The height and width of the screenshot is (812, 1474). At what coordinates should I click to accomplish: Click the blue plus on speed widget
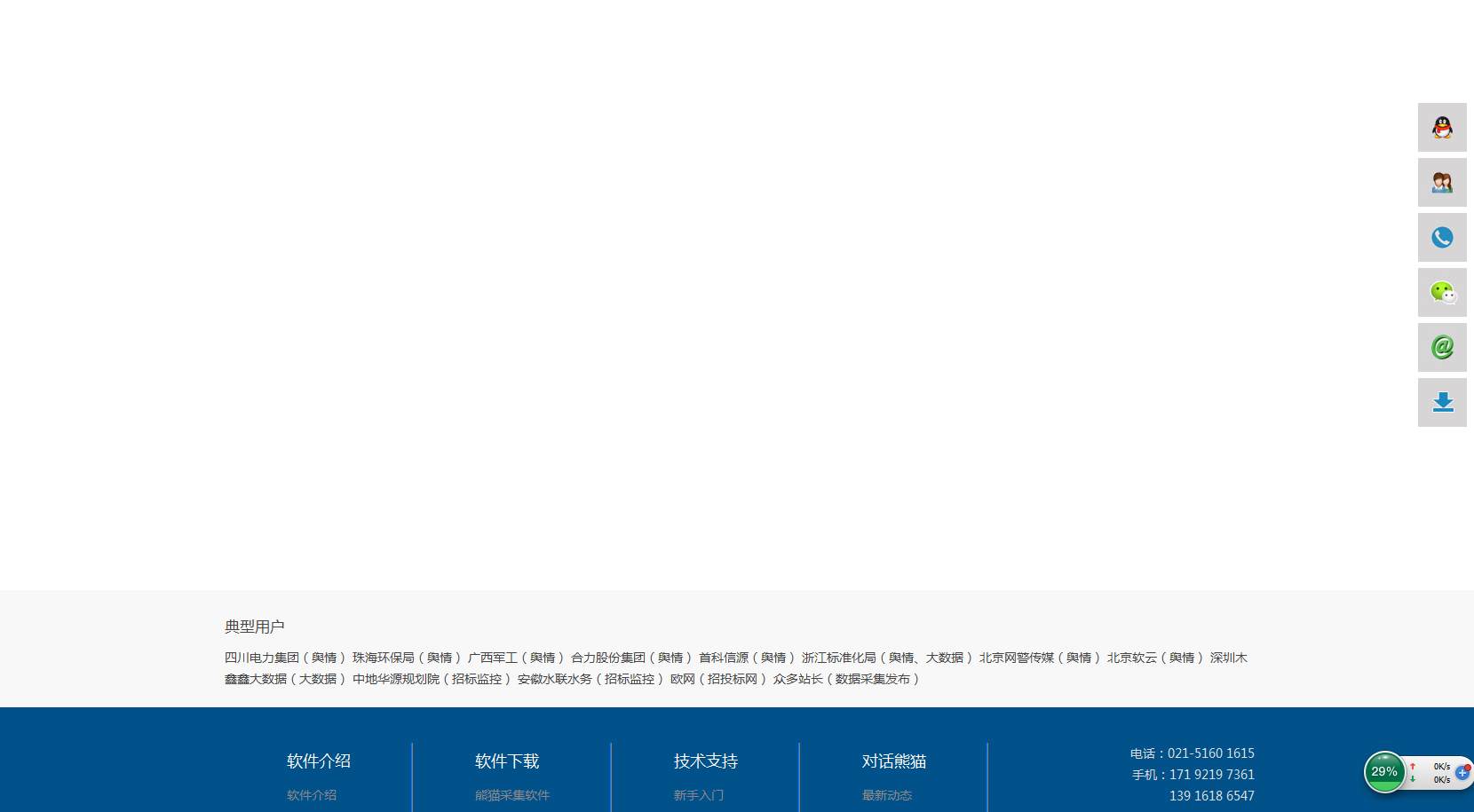[1462, 772]
